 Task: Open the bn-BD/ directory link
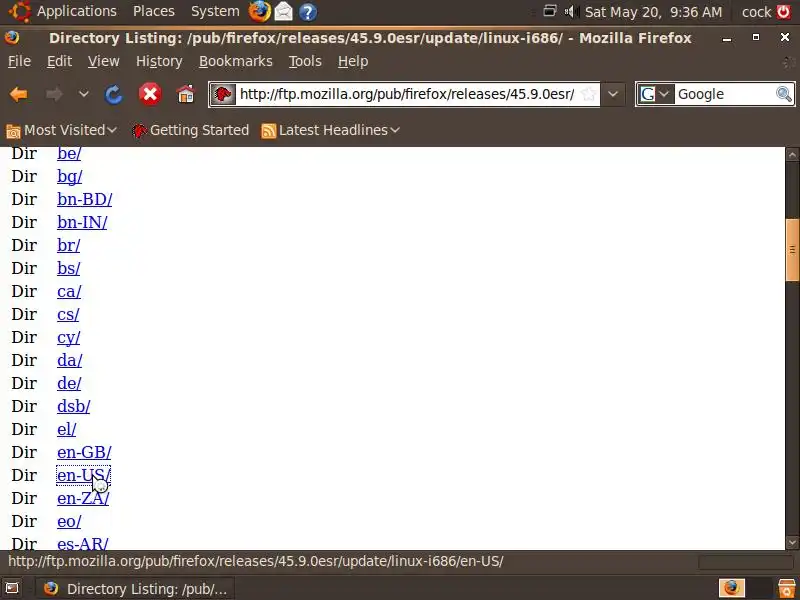(85, 199)
